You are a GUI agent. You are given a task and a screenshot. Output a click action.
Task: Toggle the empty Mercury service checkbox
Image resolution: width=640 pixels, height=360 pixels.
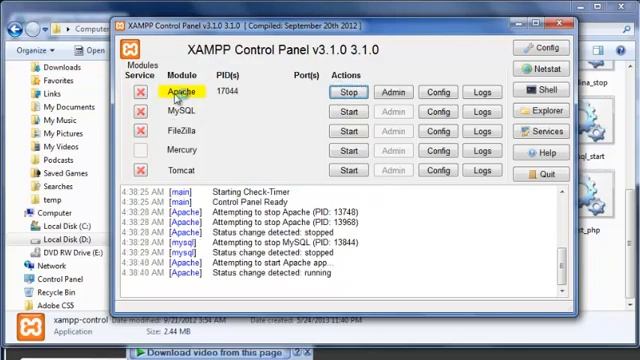pyautogui.click(x=140, y=150)
